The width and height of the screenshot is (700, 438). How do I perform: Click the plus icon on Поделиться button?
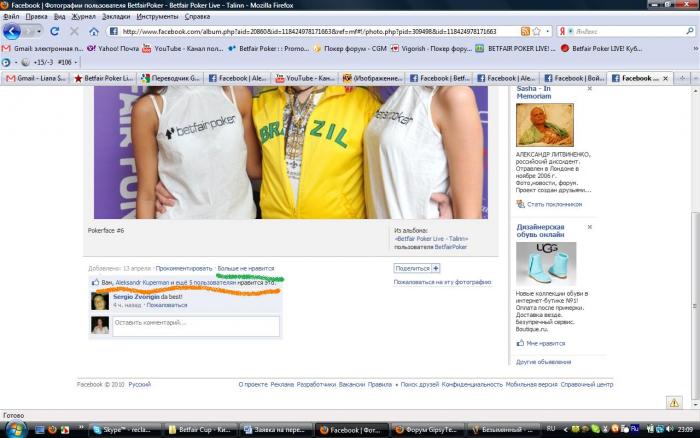(x=436, y=268)
